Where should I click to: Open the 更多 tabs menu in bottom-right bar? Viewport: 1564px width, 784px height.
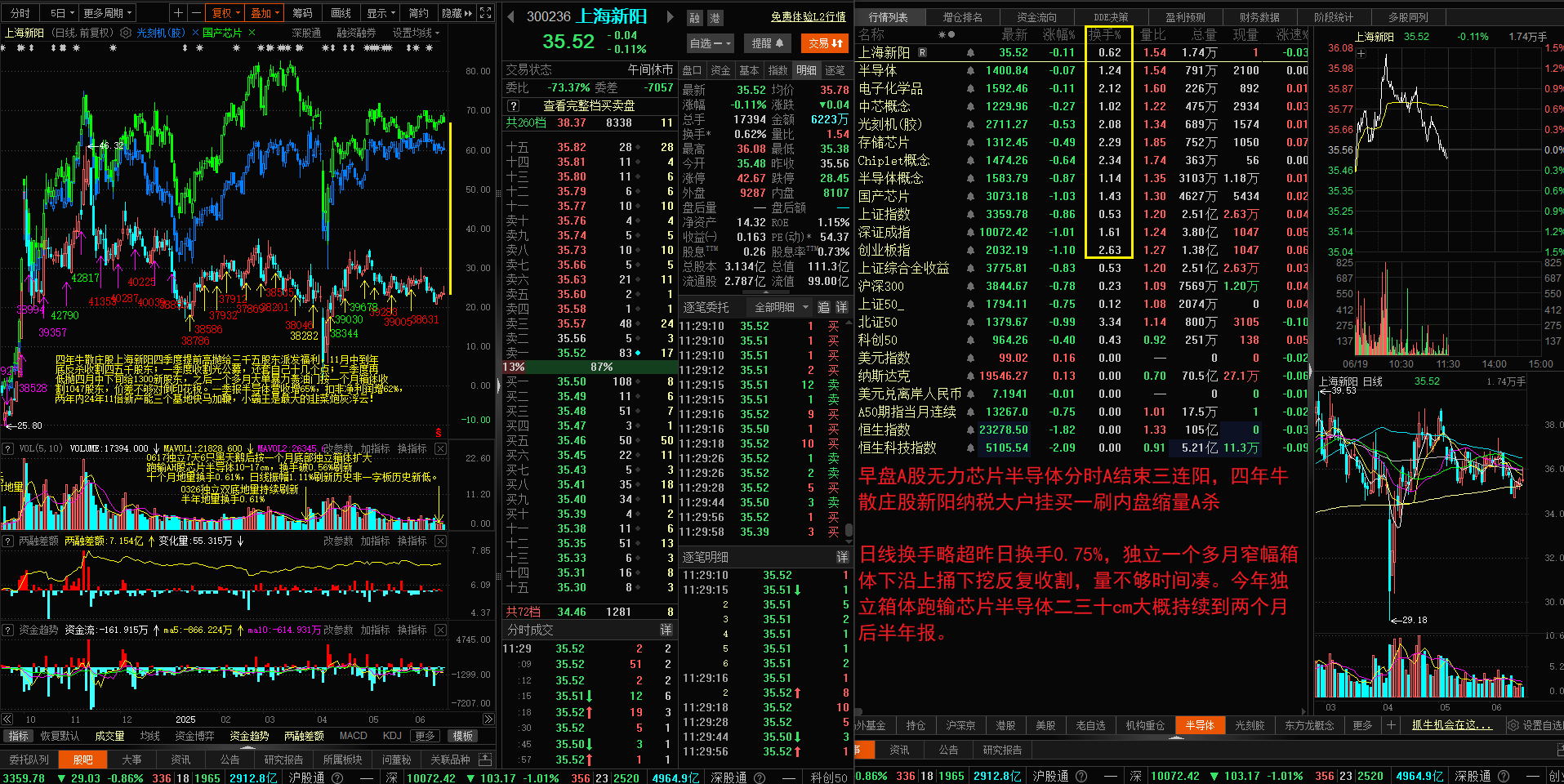tap(1362, 725)
